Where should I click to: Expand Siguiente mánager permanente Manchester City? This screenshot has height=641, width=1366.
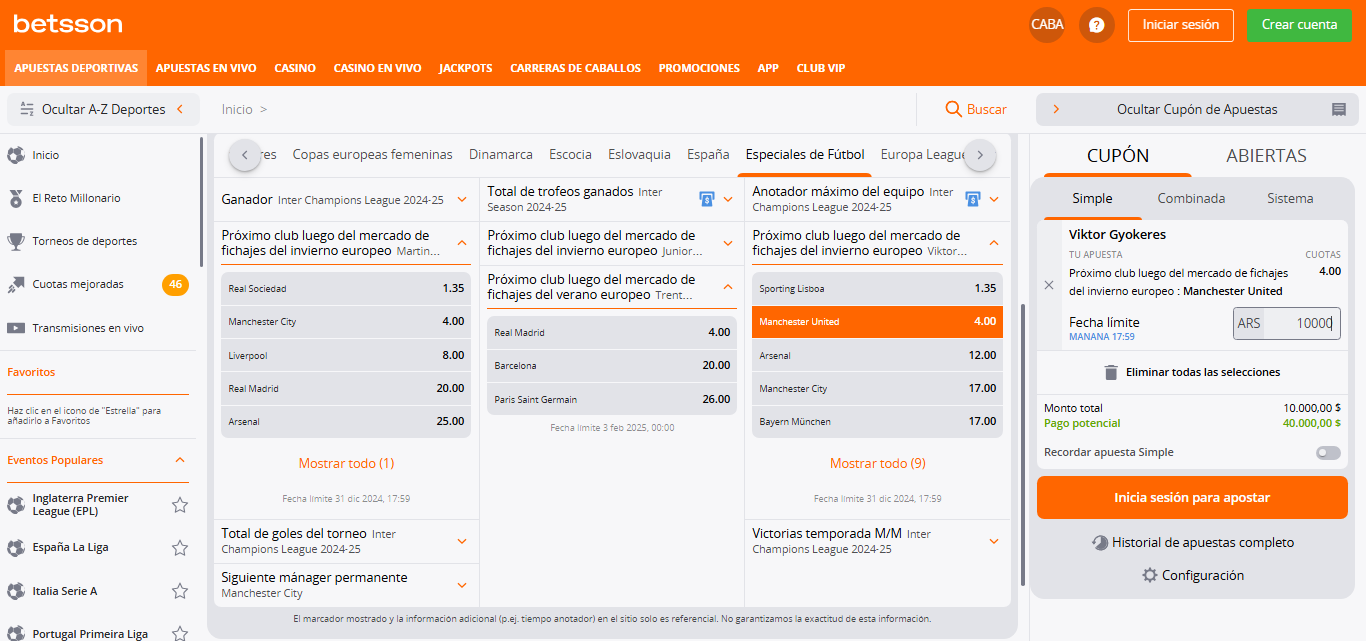[462, 585]
